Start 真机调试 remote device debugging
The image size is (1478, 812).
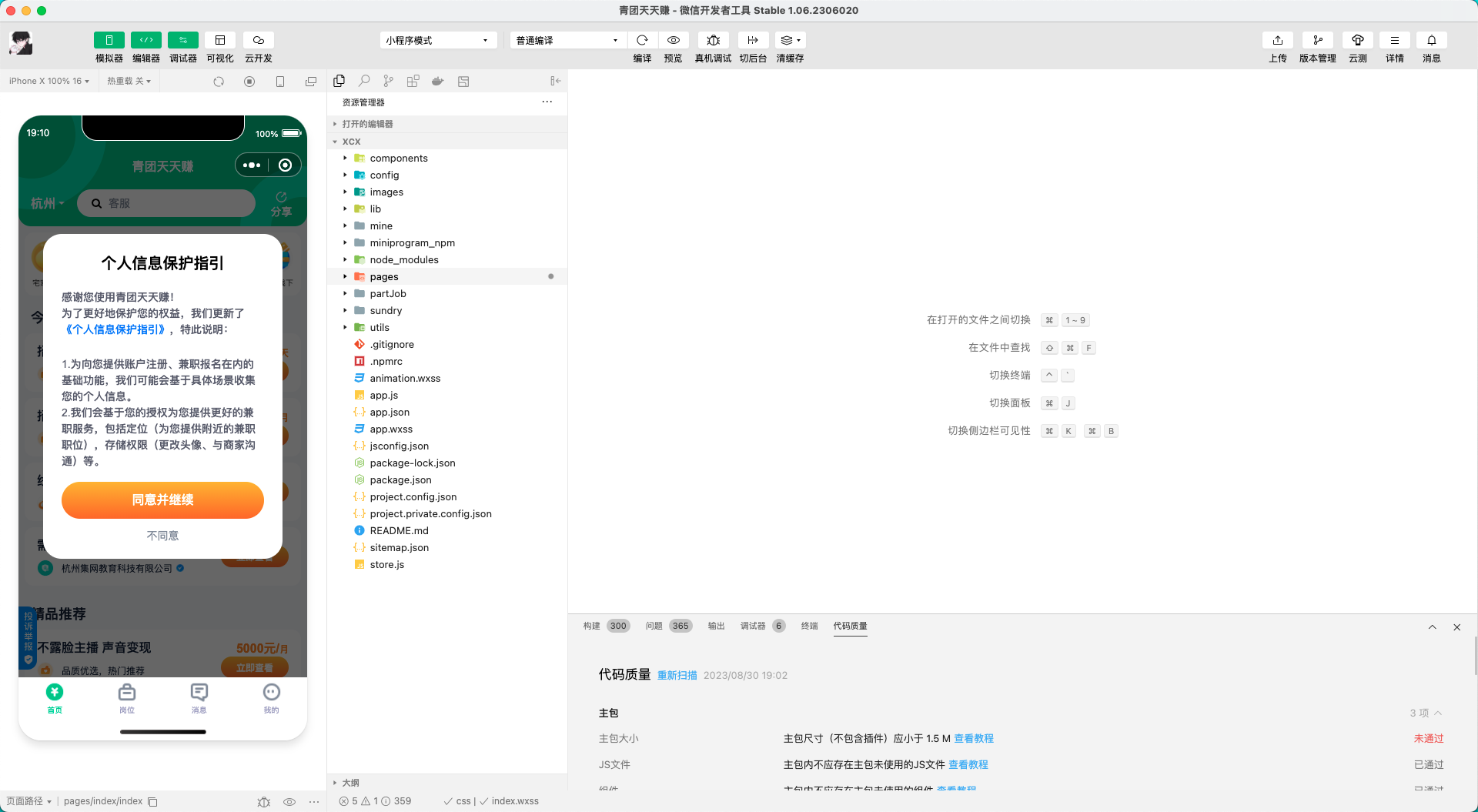[x=714, y=40]
